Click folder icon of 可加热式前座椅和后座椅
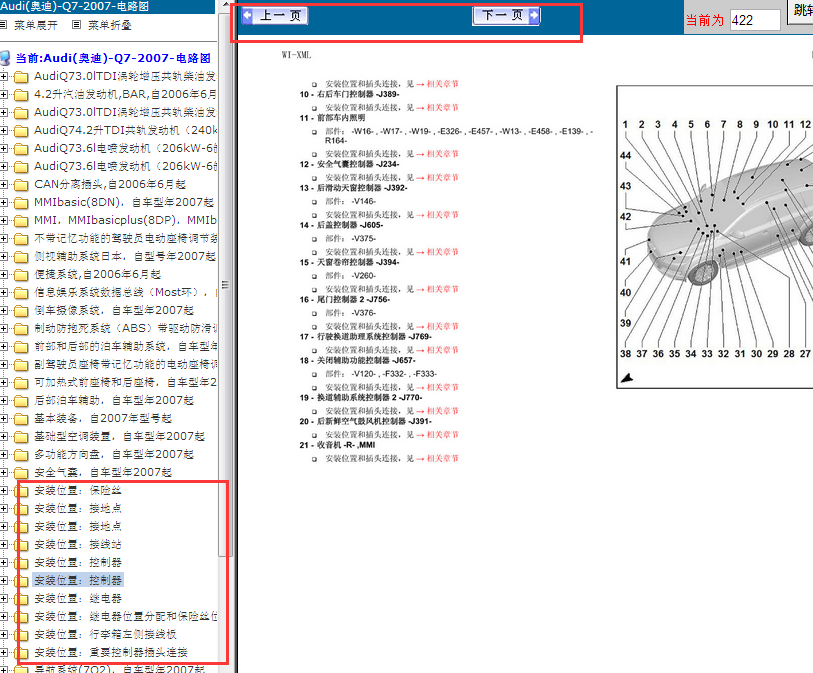This screenshot has width=813, height=673. tap(21, 383)
